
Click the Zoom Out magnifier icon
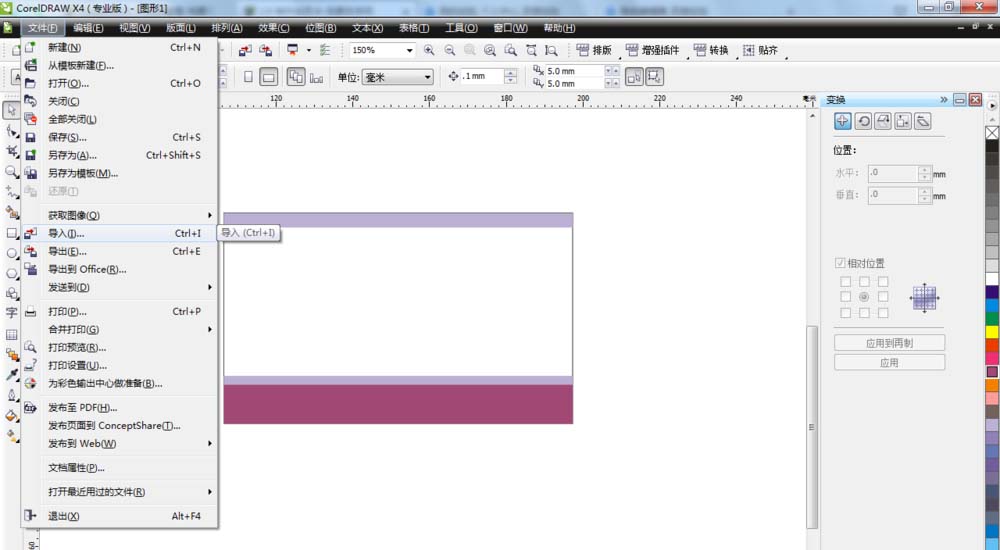[450, 50]
